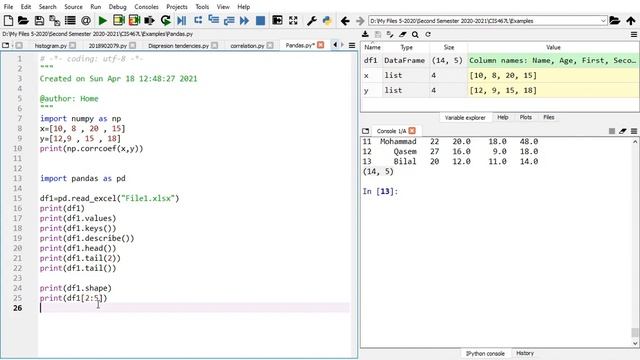
Task: Open the Consoles menu
Action: [146, 7]
